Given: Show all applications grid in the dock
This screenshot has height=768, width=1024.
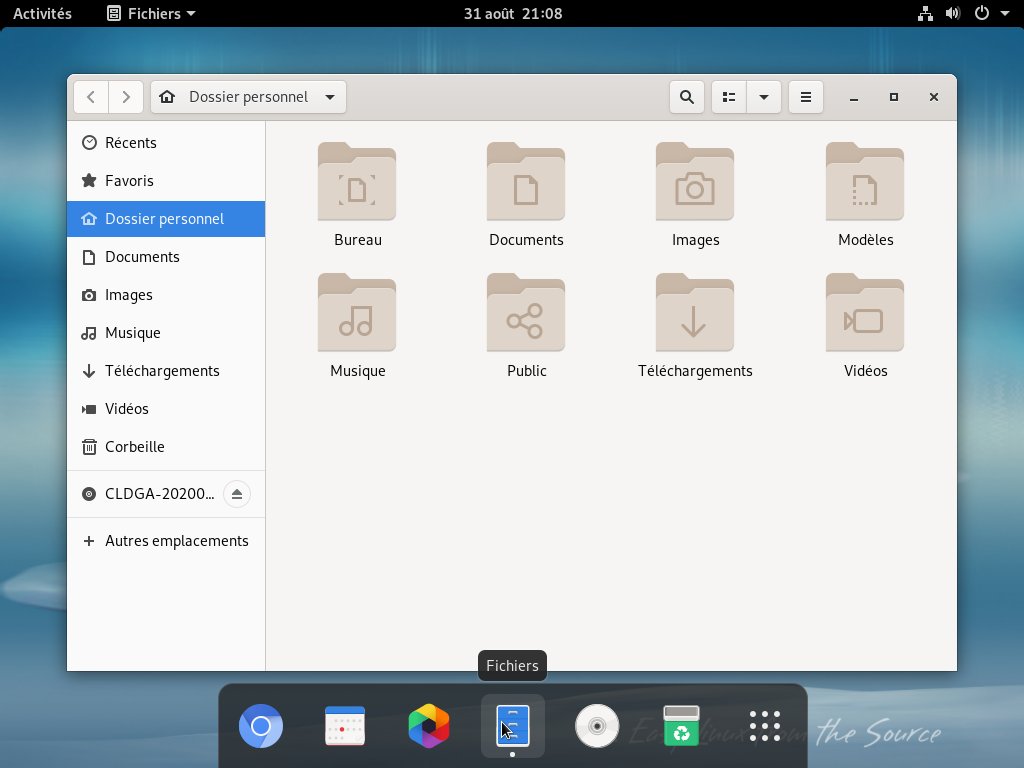Looking at the screenshot, I should (x=765, y=726).
